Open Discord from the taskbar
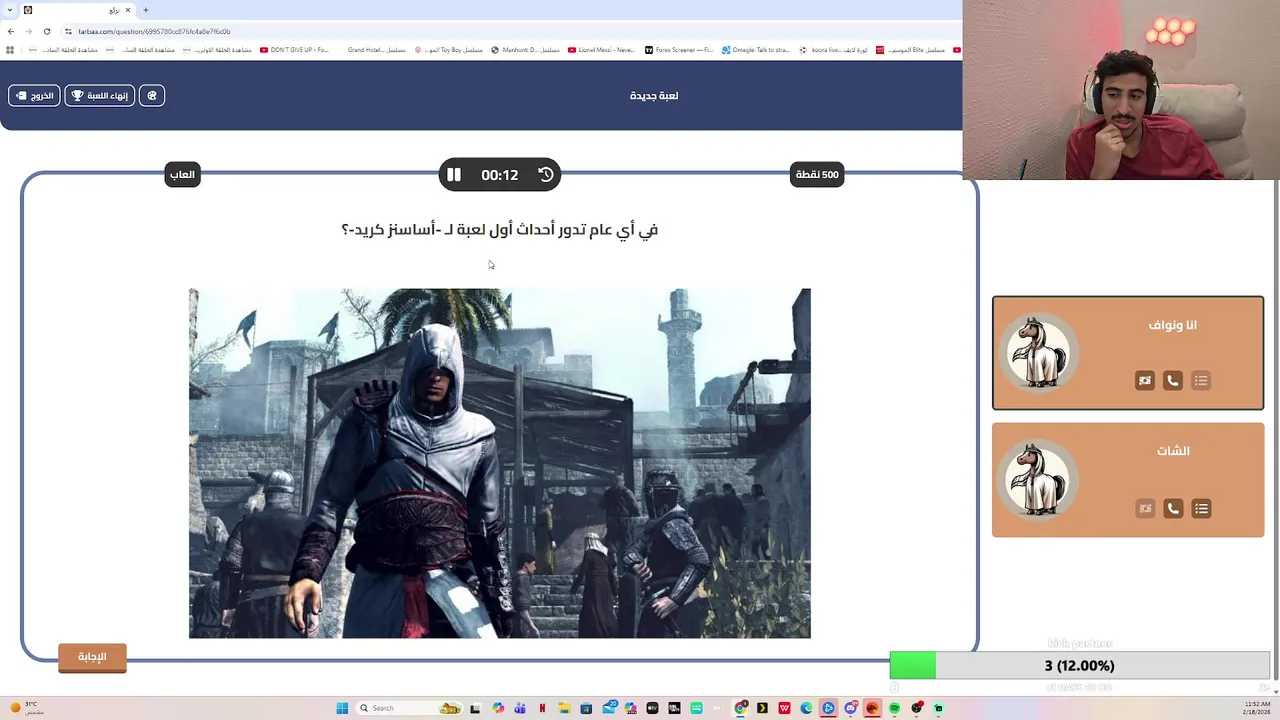 click(850, 708)
